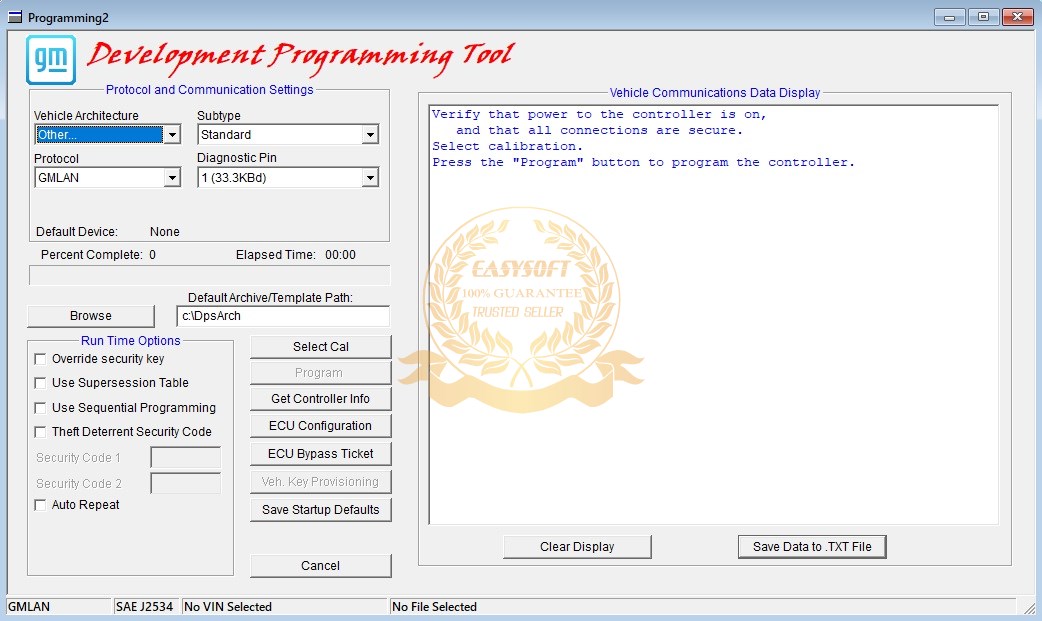
Task: Click the Cancel button
Action: [320, 566]
